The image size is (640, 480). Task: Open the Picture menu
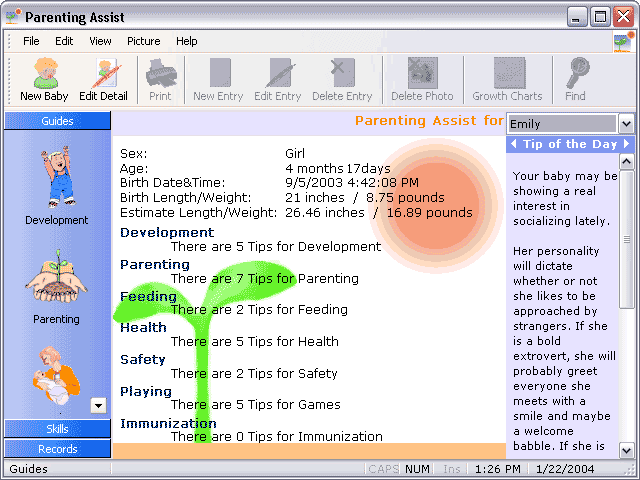[144, 41]
